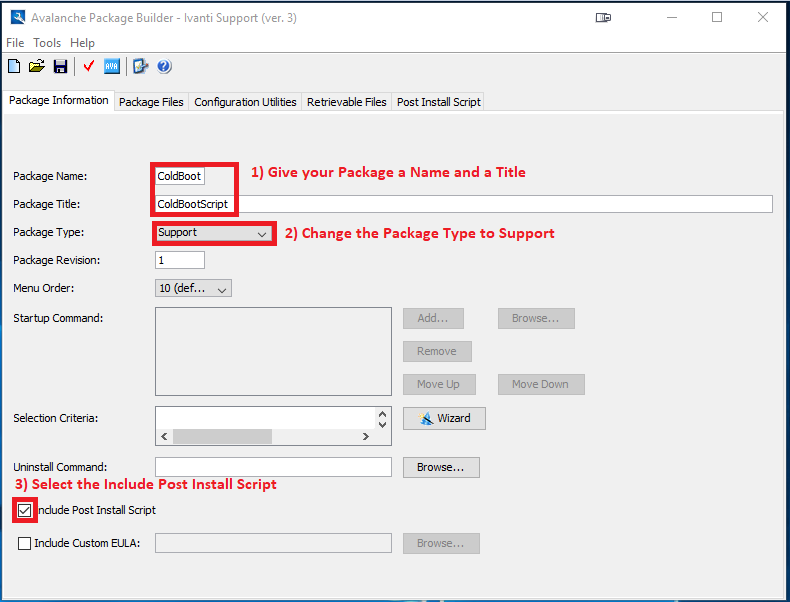Click inside the Selection Criteria text area
Viewport: 790px width, 602px height.
266,418
